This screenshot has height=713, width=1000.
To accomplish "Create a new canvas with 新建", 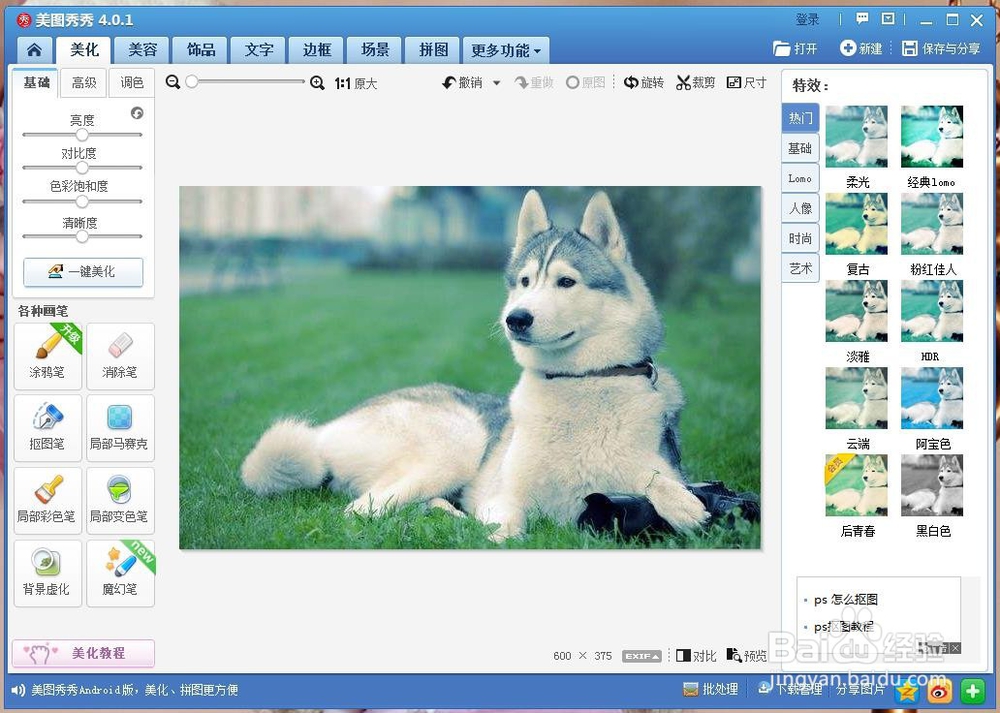I will pyautogui.click(x=861, y=48).
